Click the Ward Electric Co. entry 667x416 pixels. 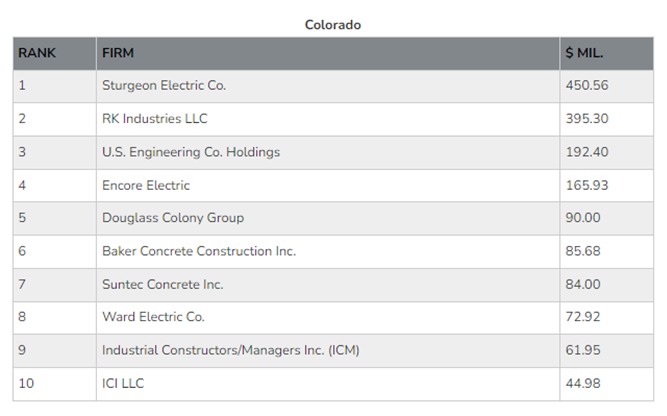pyautogui.click(x=153, y=317)
